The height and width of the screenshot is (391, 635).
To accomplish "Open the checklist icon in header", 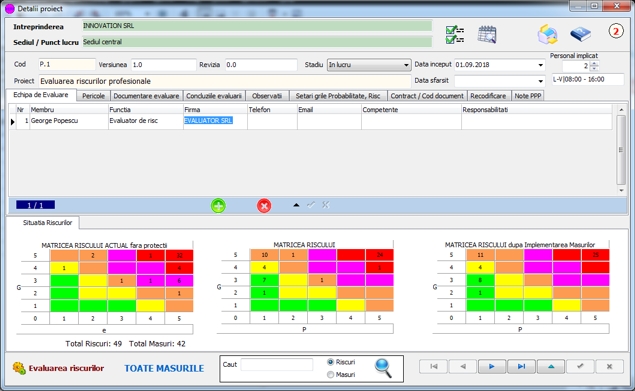I will (455, 35).
